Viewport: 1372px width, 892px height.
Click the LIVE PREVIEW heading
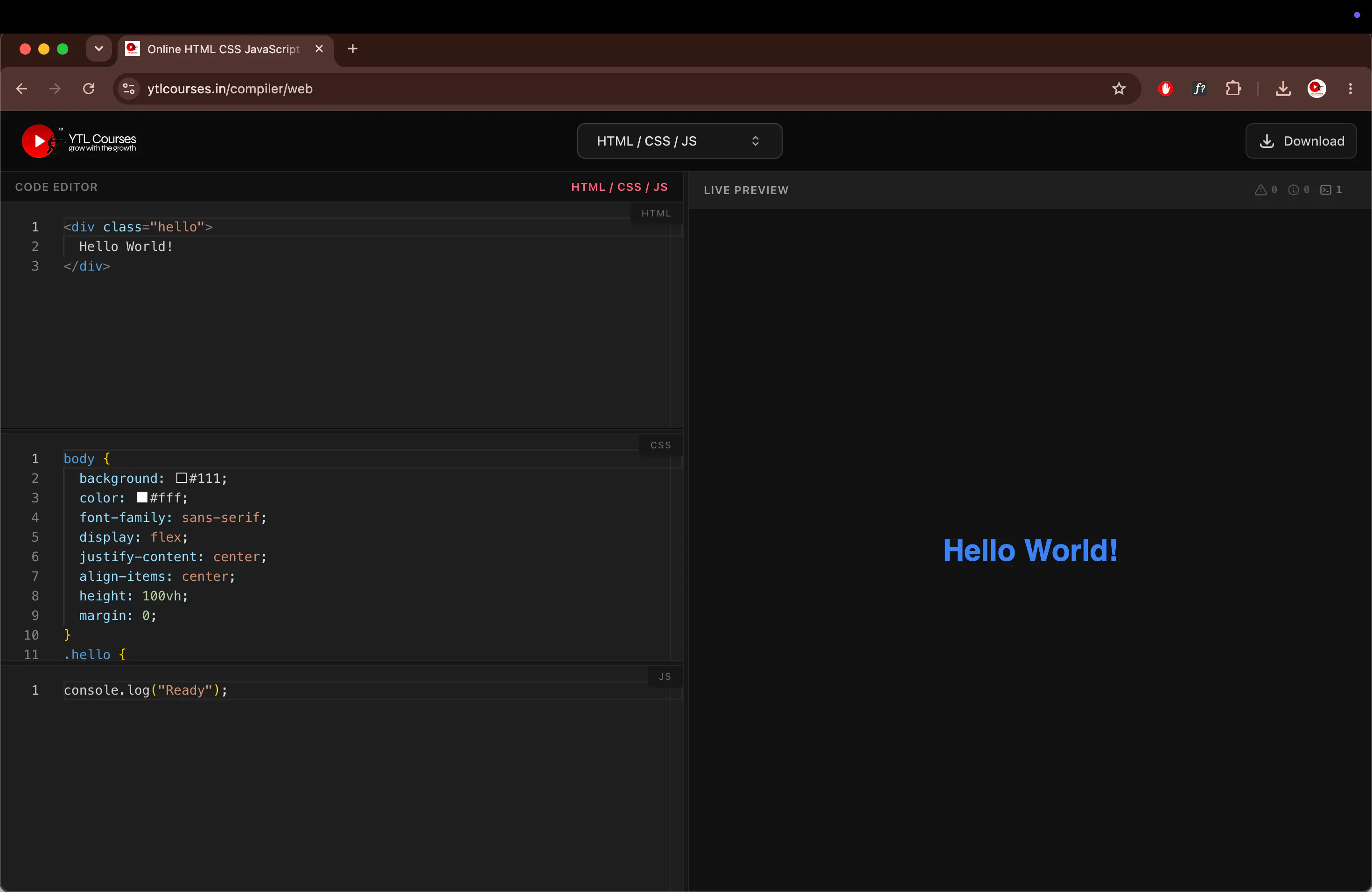tap(746, 190)
